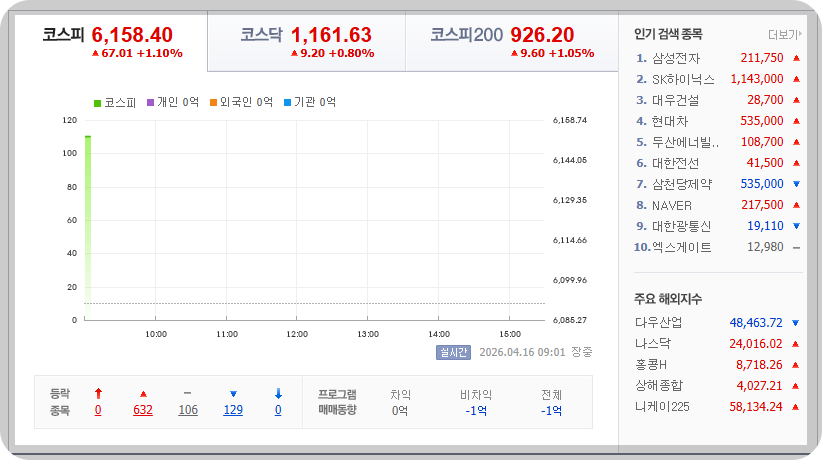Open 대우건설 stock in the popular list

pyautogui.click(x=675, y=100)
